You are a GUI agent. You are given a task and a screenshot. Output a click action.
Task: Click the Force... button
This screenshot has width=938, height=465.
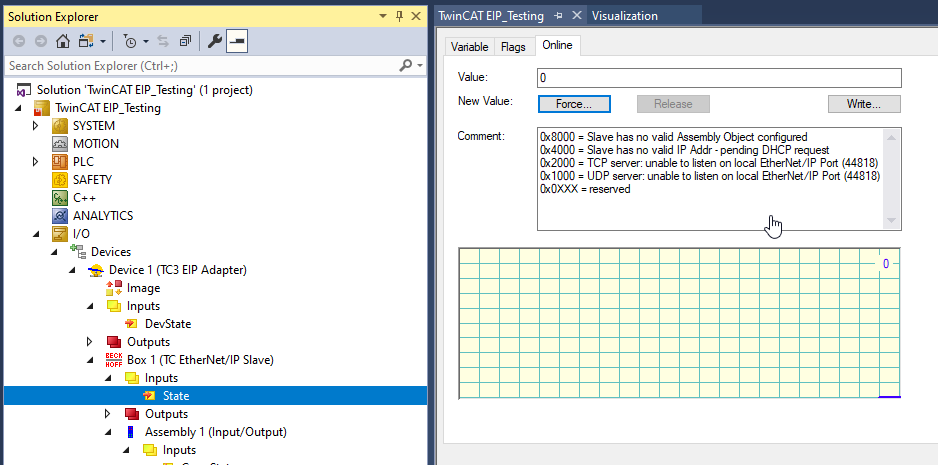coord(574,104)
